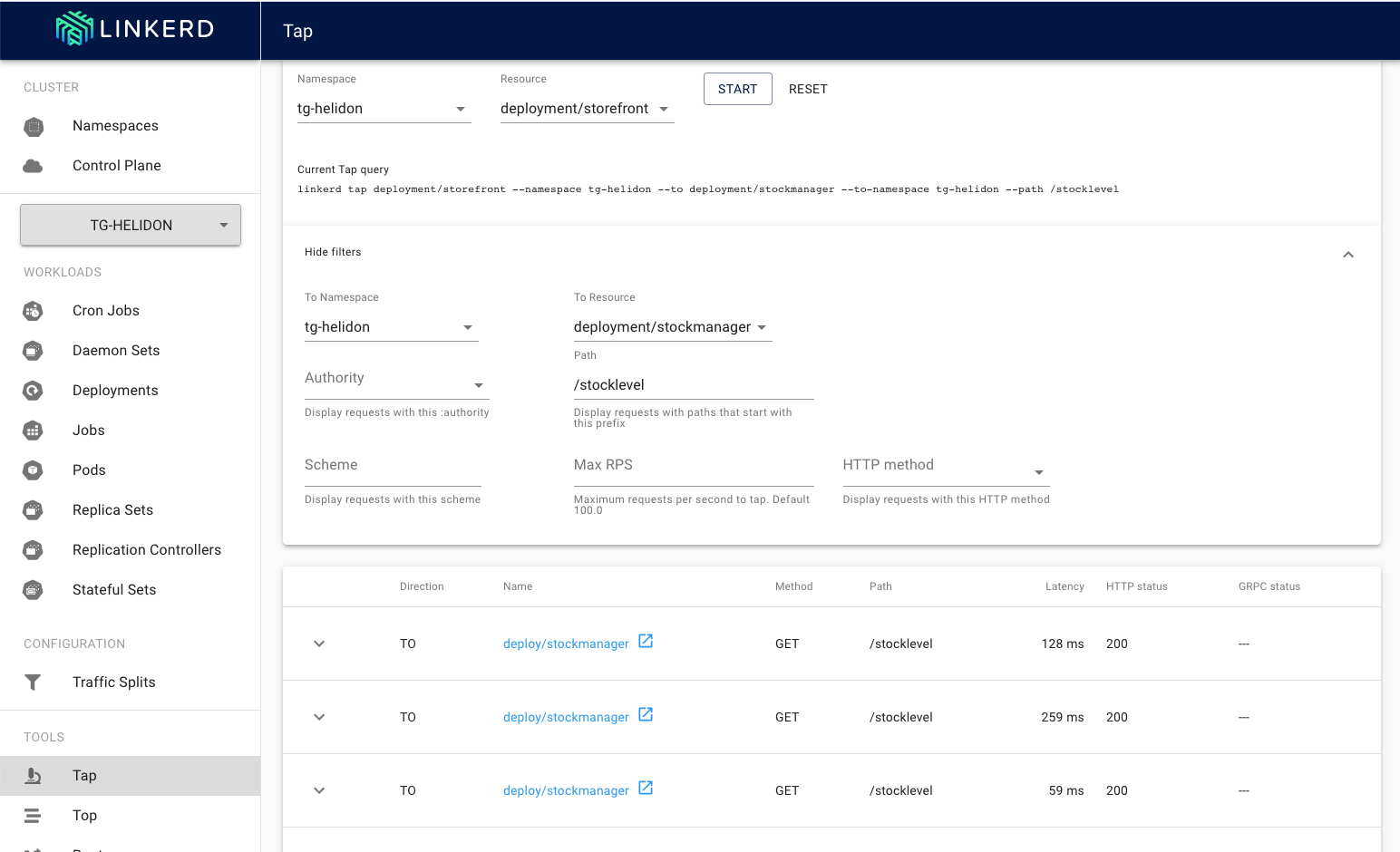Click the HTTP status column header

pos(1137,586)
